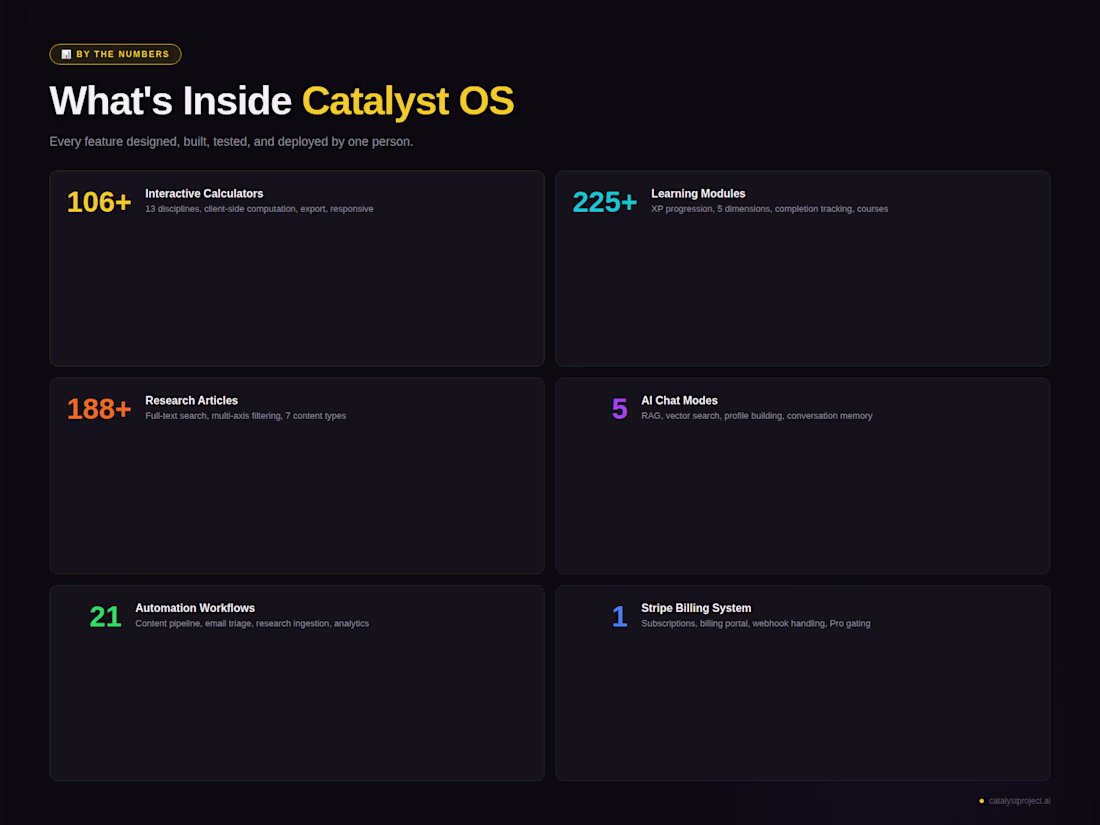Select the orange 106+ statistic
This screenshot has height=825, width=1100.
tap(98, 202)
